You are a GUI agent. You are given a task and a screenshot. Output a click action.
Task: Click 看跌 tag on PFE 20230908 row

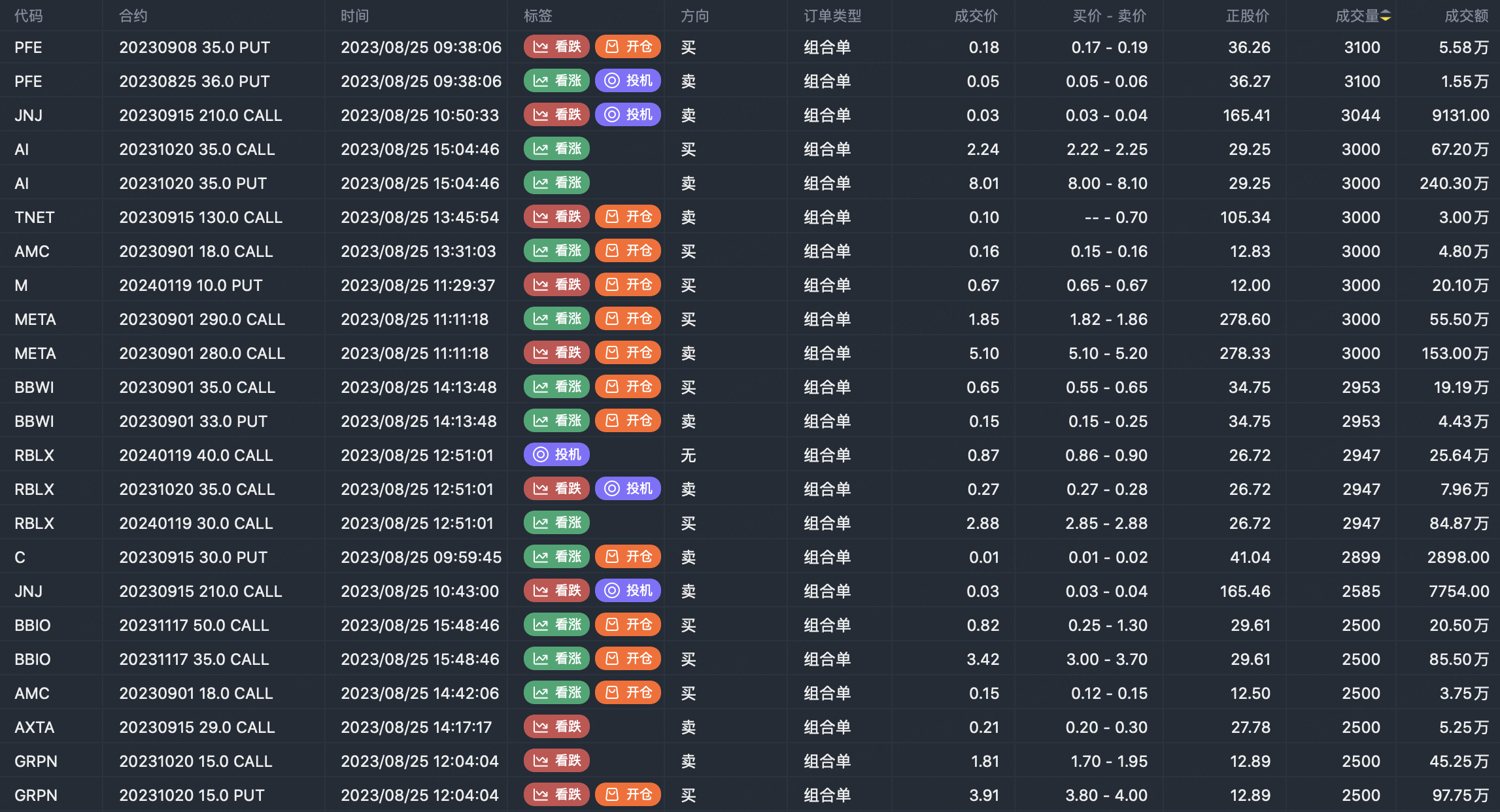[556, 47]
